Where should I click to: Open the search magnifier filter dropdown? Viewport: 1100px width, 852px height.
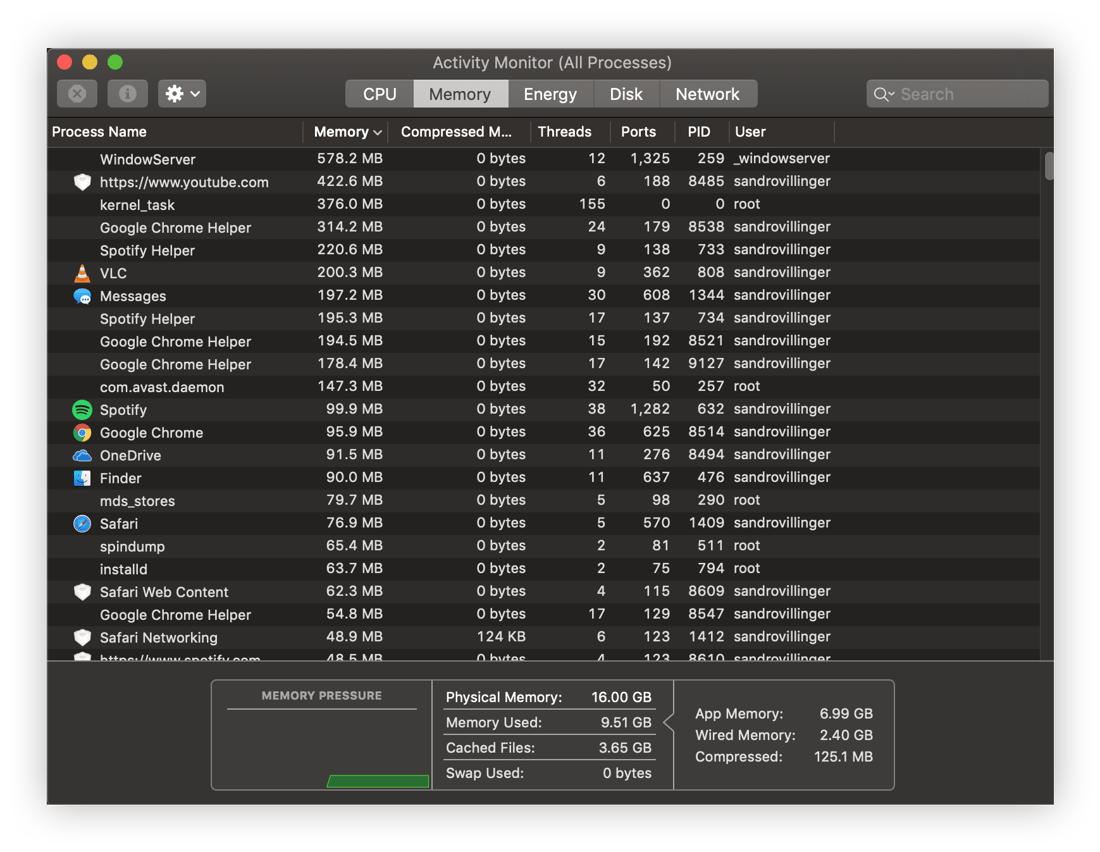884,93
